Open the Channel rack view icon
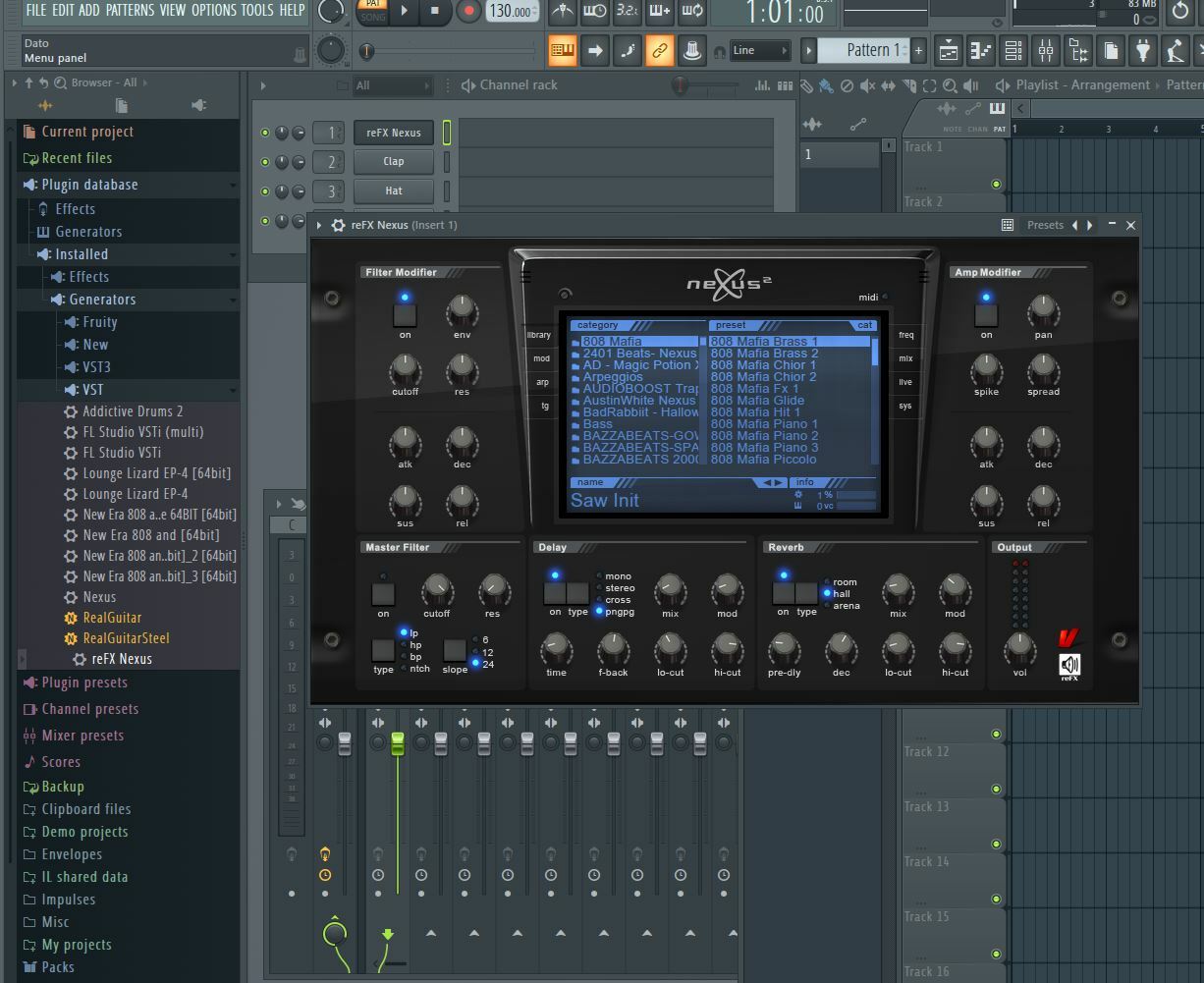The height and width of the screenshot is (983, 1204). tap(1012, 50)
